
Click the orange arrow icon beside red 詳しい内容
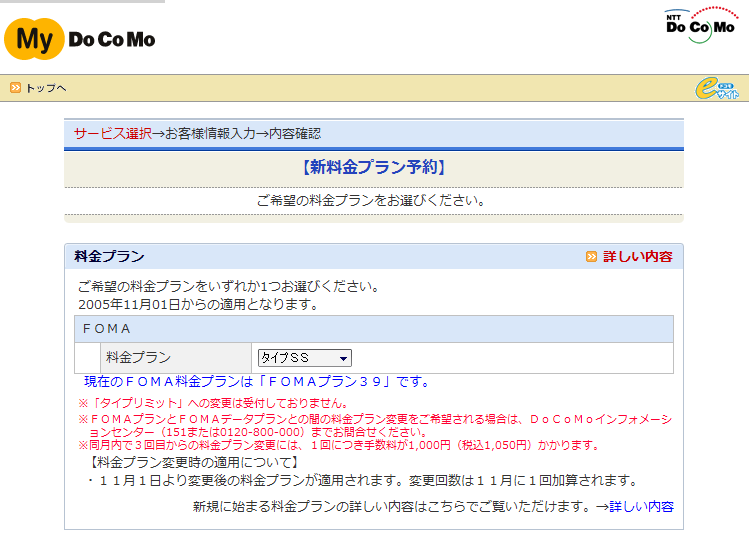click(591, 257)
